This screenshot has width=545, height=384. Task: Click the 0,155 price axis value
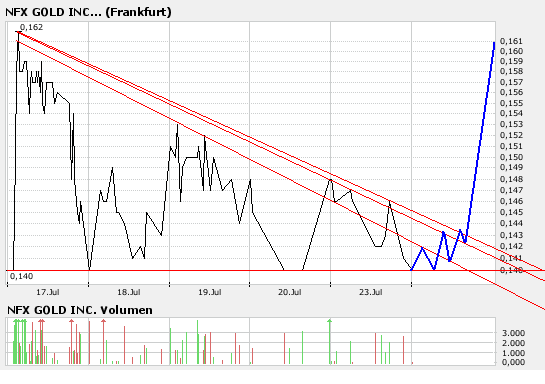[x=511, y=103]
